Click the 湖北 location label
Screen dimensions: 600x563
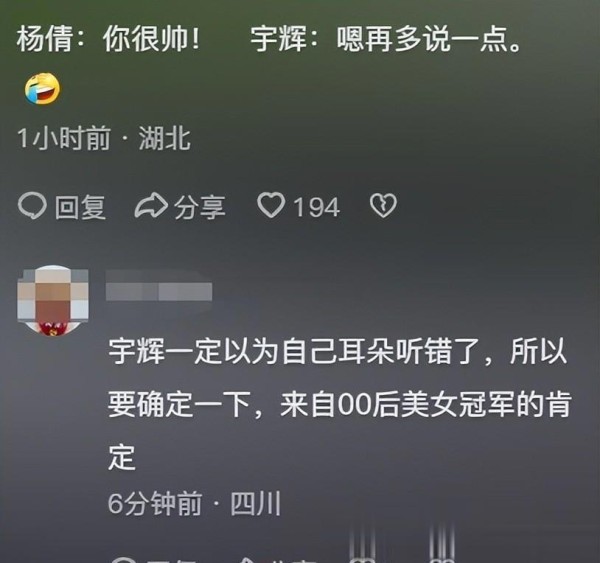pos(165,138)
